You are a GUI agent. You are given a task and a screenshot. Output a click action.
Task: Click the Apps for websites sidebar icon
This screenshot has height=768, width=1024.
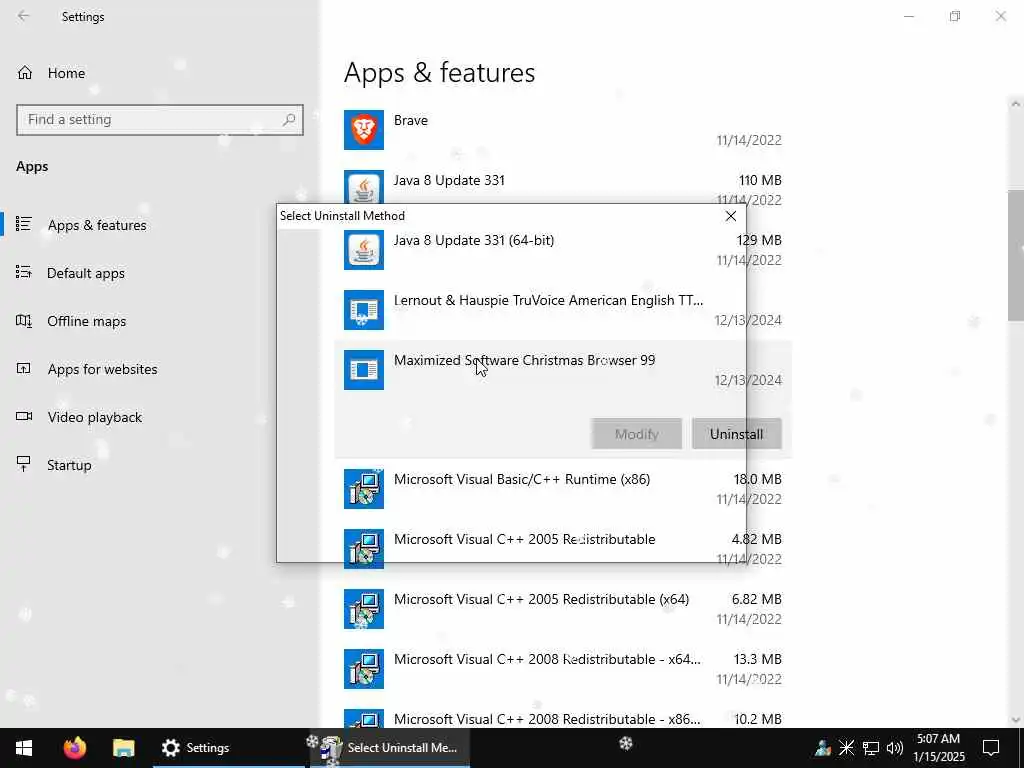24,368
